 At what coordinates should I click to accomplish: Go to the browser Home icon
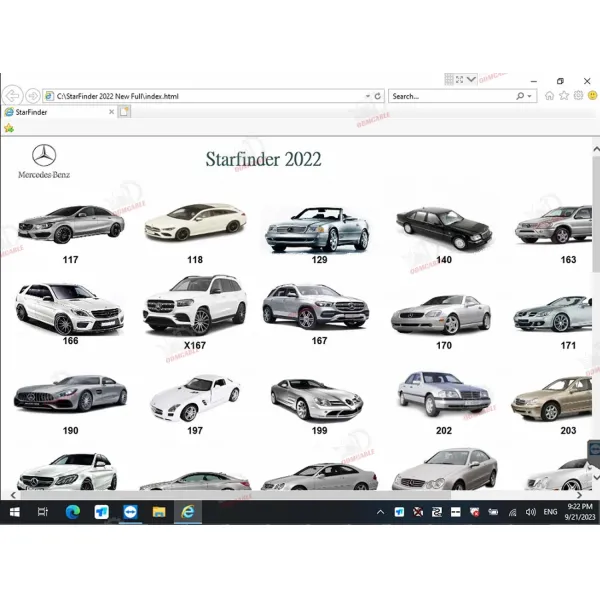pyautogui.click(x=549, y=96)
